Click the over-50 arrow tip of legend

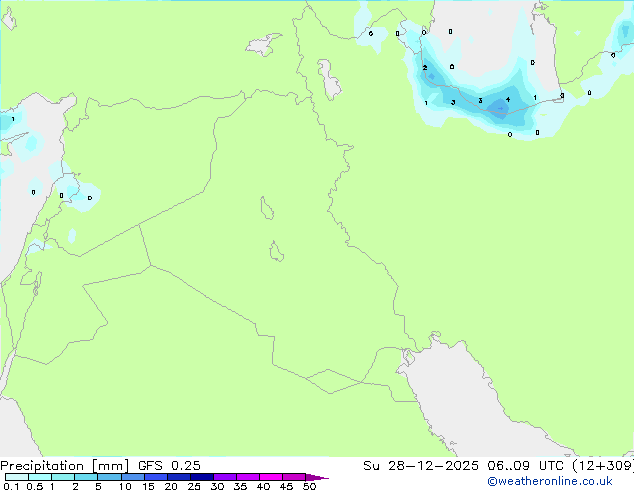317,477
